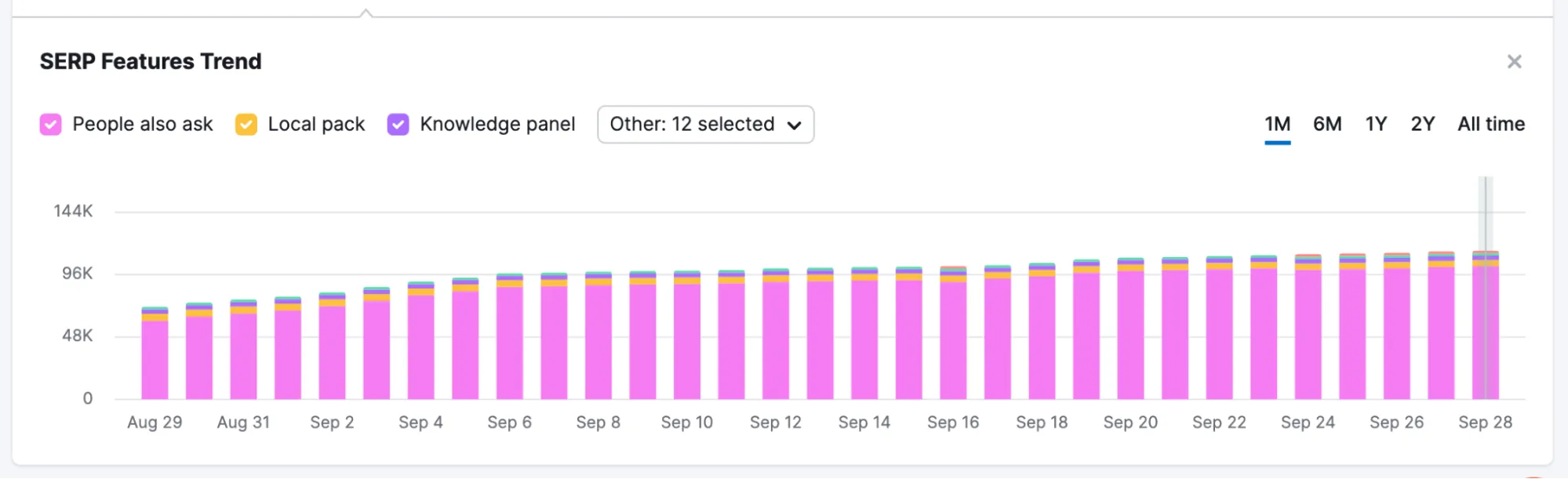Keep the 1M range selected
Viewport: 1568px width, 479px height.
pyautogui.click(x=1277, y=124)
